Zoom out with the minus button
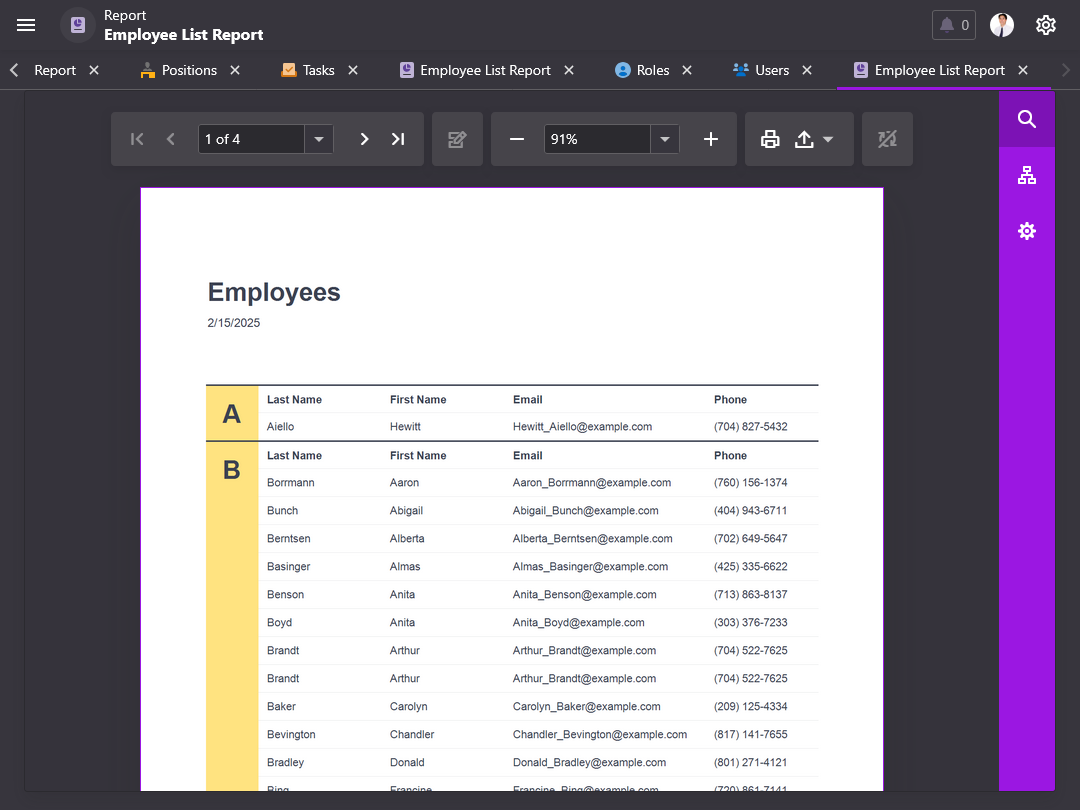Image resolution: width=1080 pixels, height=810 pixels. click(517, 139)
